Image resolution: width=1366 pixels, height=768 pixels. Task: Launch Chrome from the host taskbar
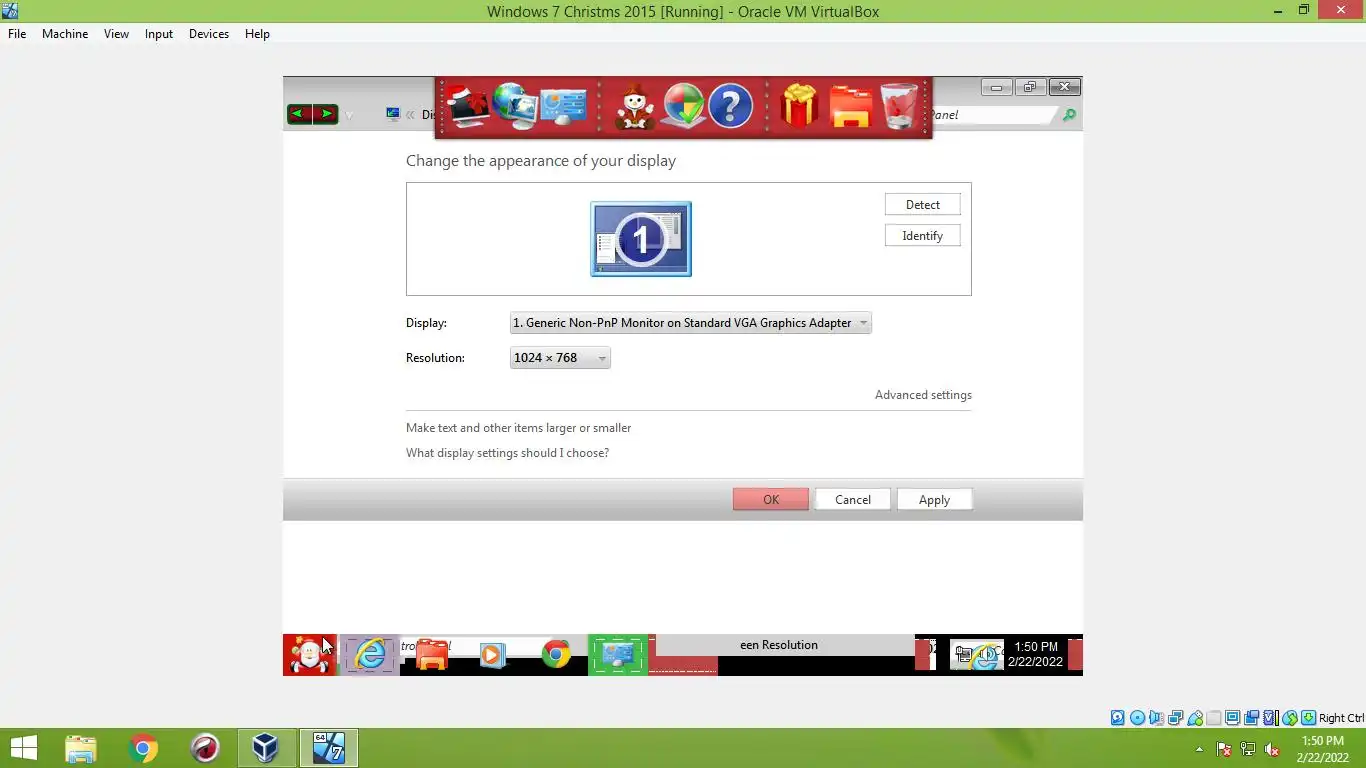(x=143, y=748)
